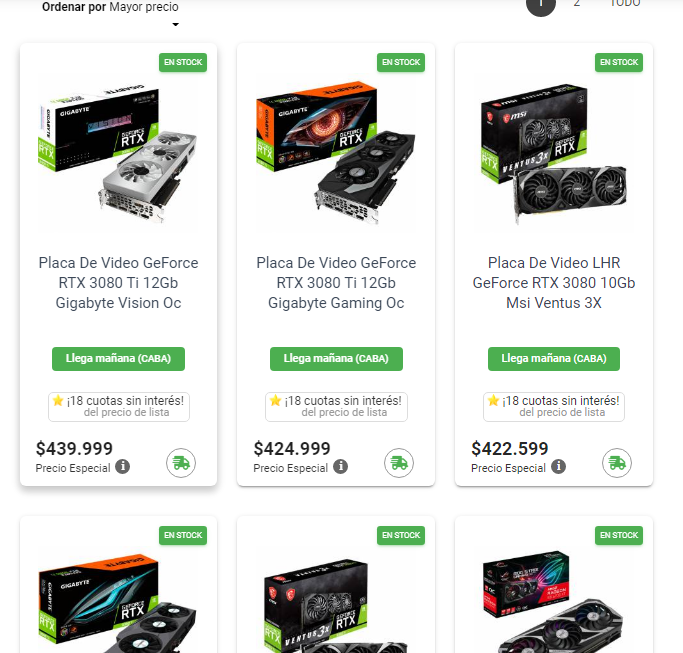Go to page 2 of results
This screenshot has height=653, width=683.
(x=577, y=3)
